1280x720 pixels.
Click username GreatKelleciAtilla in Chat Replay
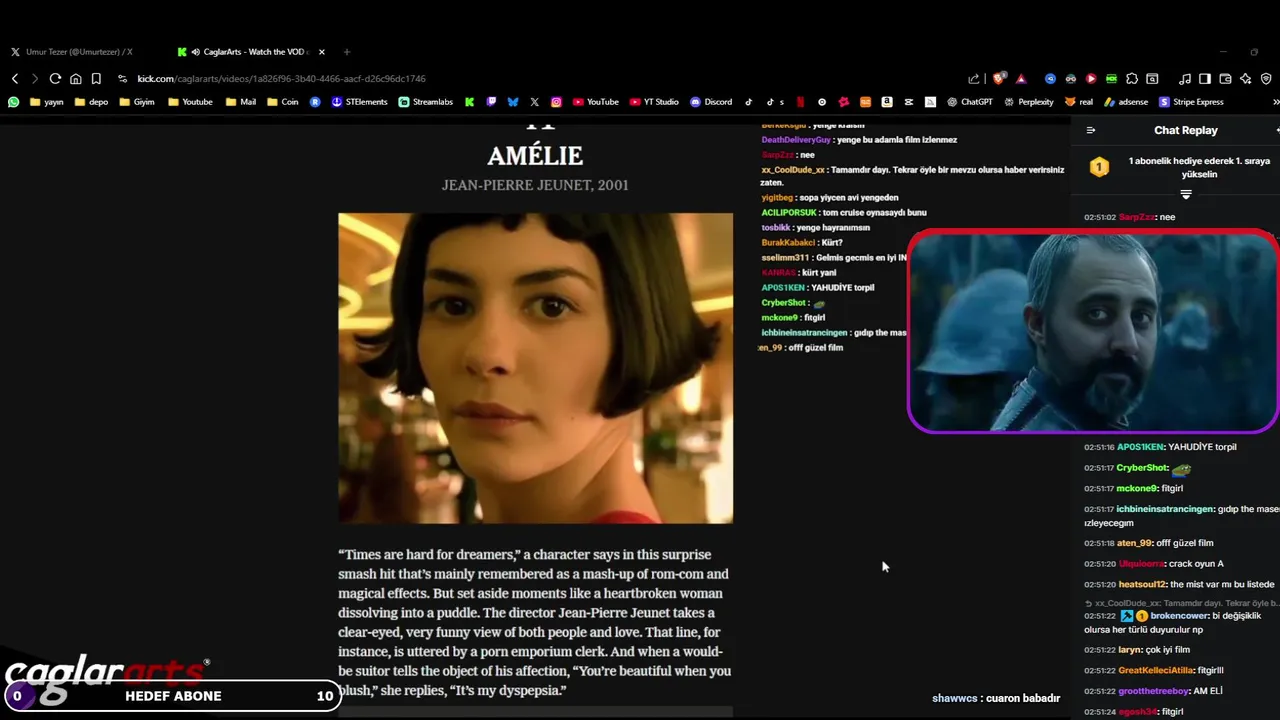[x=1156, y=670]
